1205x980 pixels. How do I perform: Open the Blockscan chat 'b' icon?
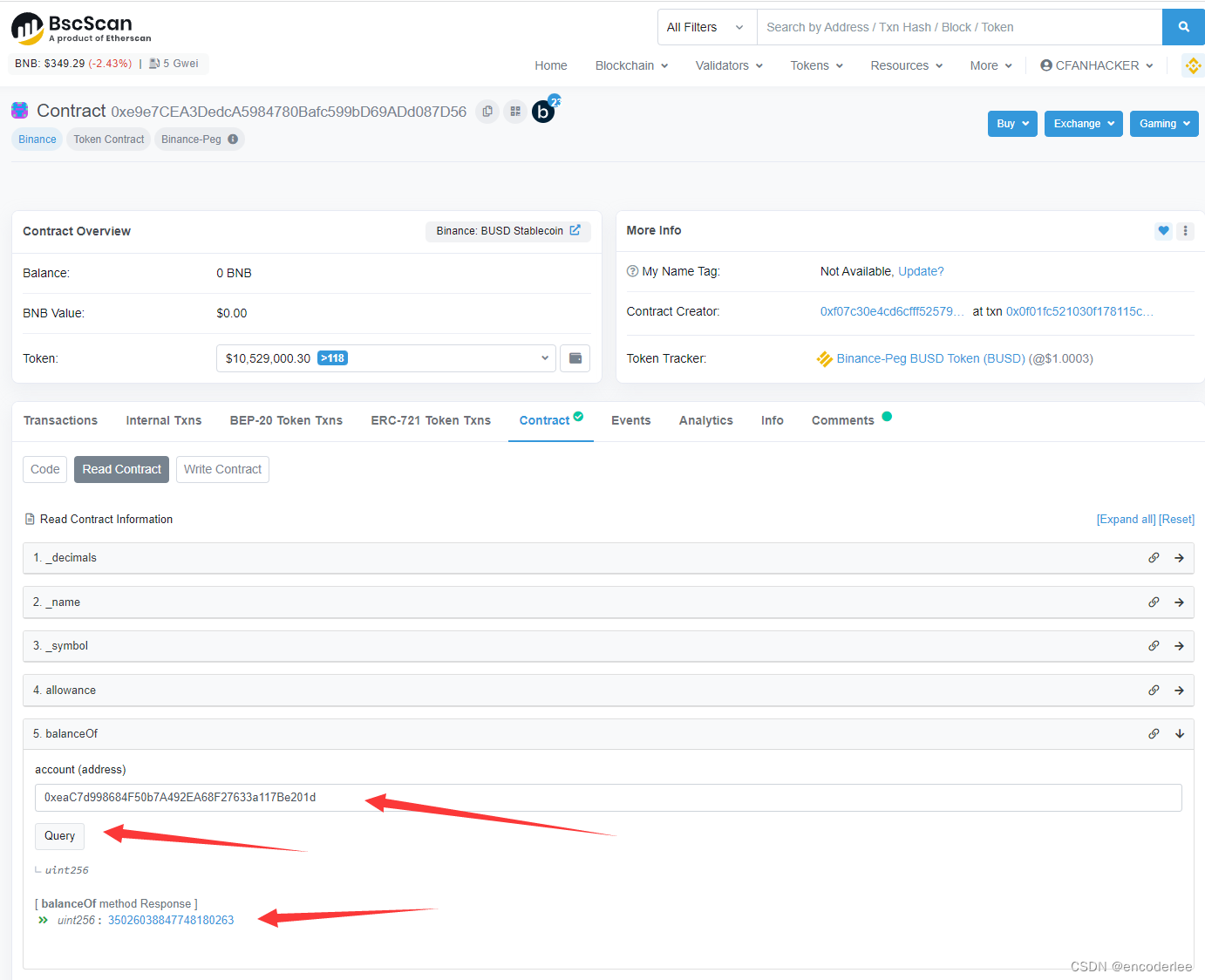click(x=543, y=112)
